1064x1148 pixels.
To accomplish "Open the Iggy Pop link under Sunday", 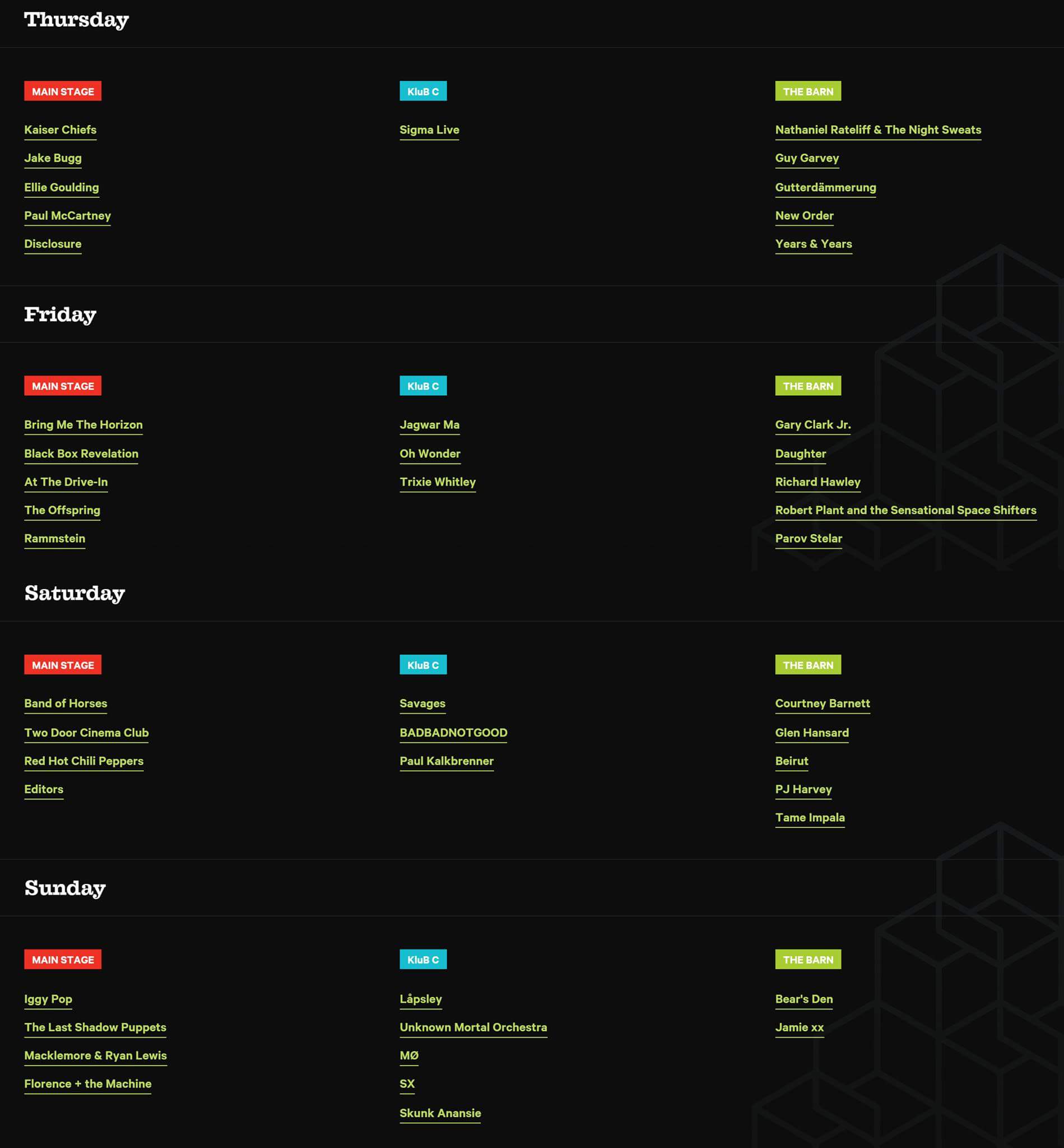I will coord(48,999).
